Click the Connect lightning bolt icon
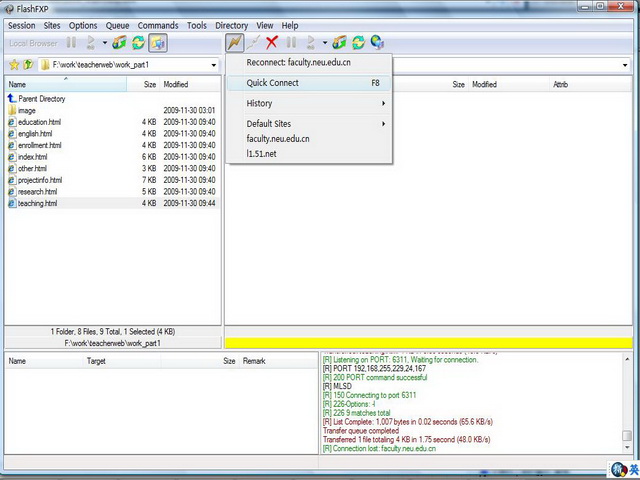Image resolution: width=640 pixels, height=480 pixels. [235, 43]
